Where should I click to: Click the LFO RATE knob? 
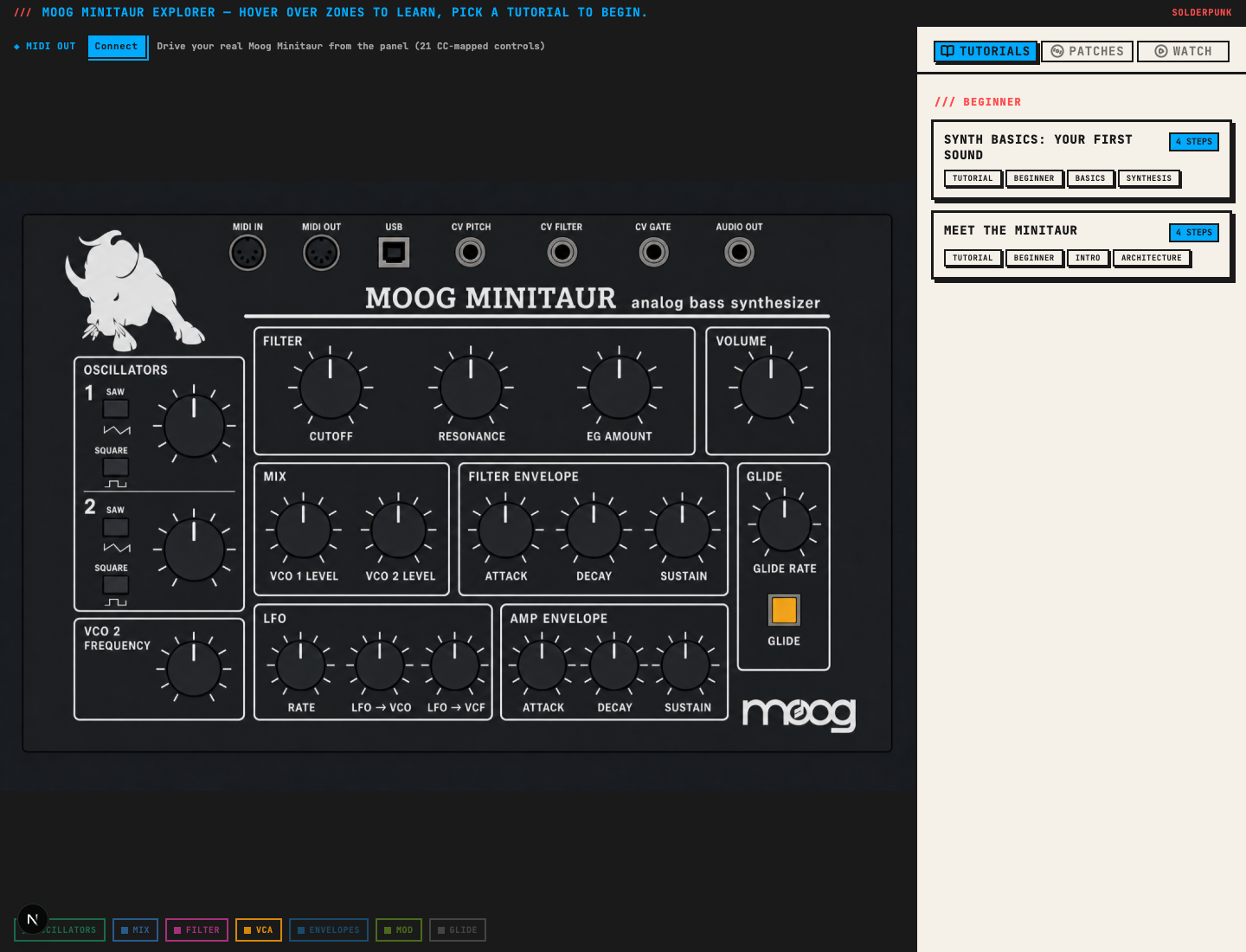[300, 665]
